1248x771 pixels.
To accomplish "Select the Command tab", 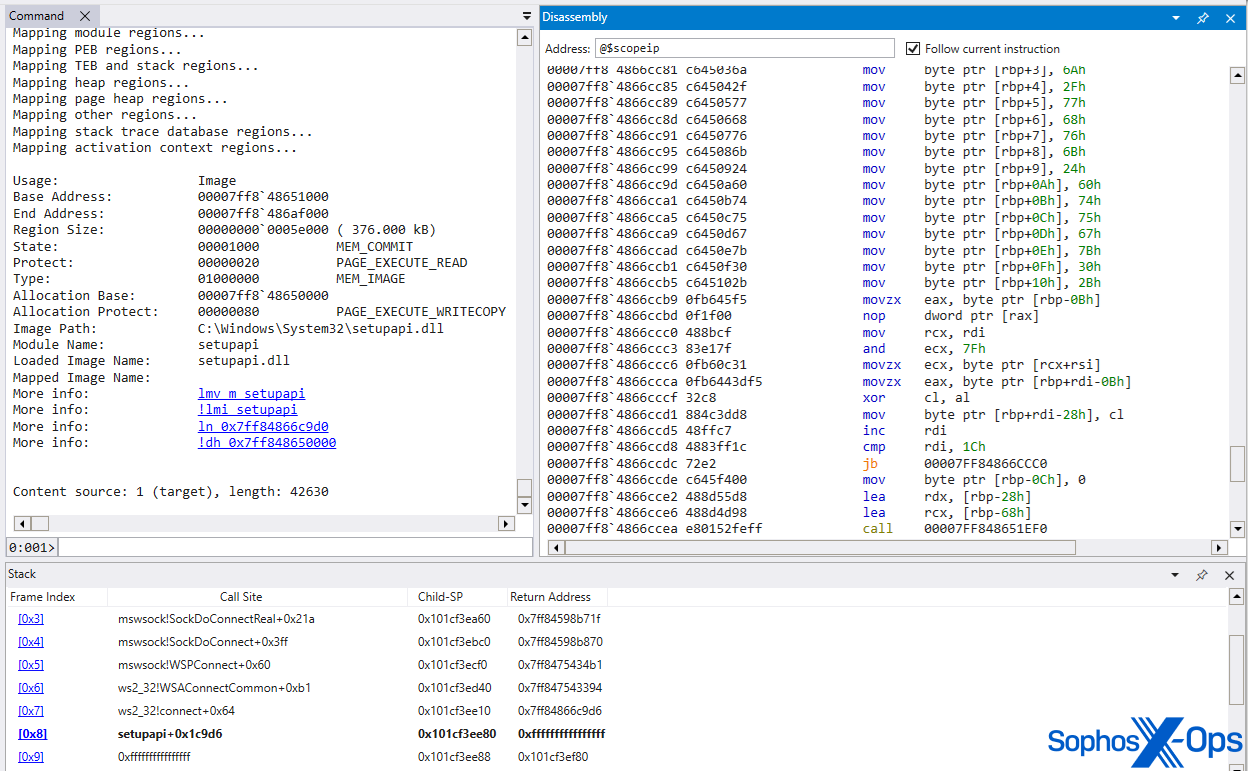I will (x=36, y=15).
